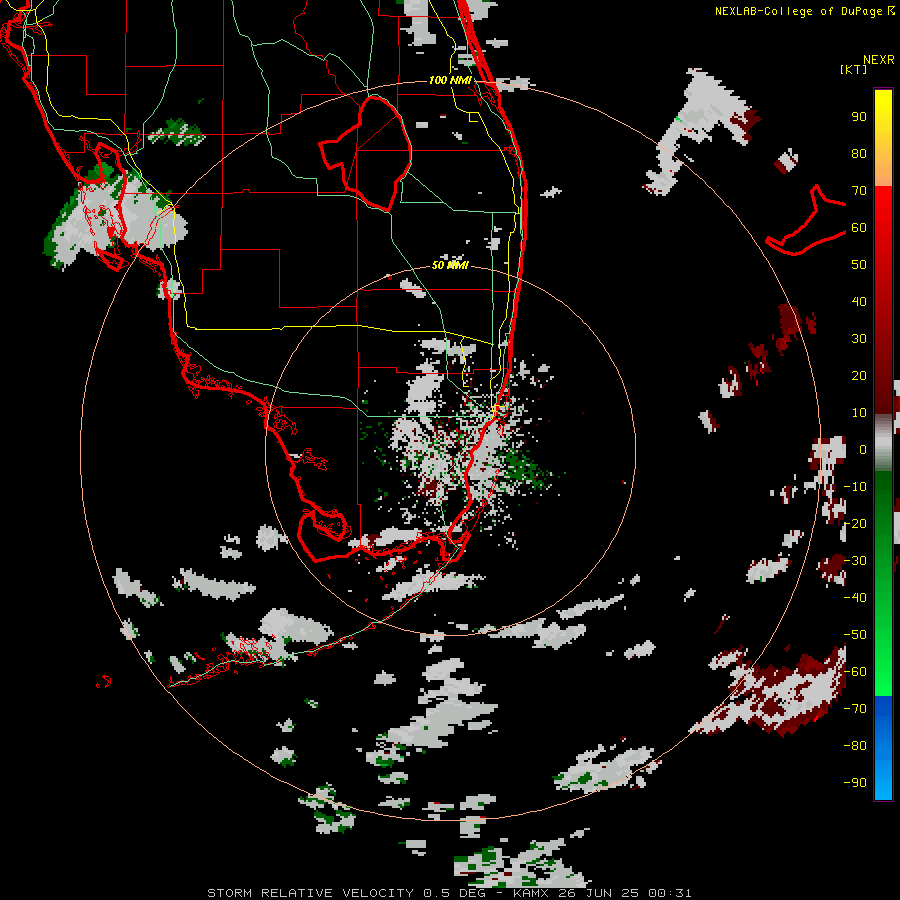
Task: Click the 00:31 timestamp in caption
Action: point(670,893)
